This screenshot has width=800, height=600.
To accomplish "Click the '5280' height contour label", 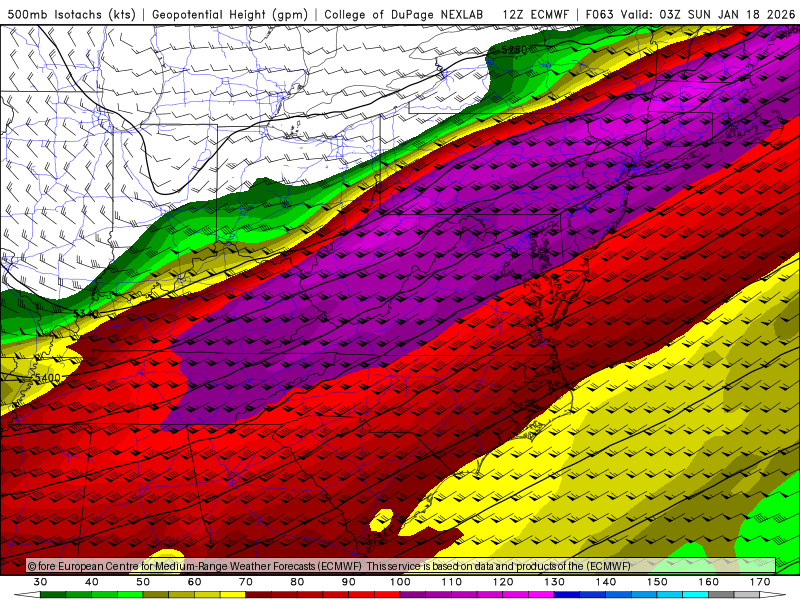I will coord(514,50).
